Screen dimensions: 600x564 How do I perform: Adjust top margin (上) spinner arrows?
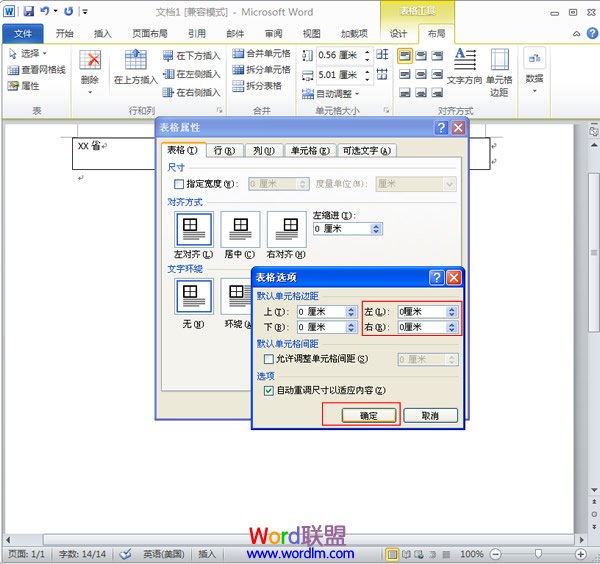pos(351,312)
